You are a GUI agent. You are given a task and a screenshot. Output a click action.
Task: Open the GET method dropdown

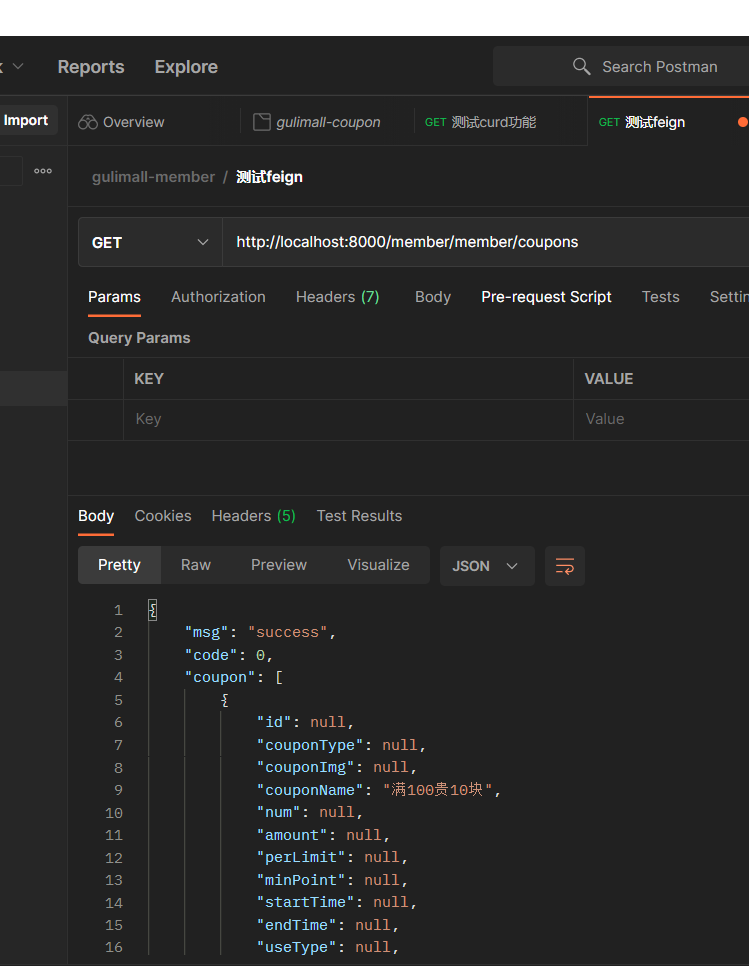pos(150,242)
